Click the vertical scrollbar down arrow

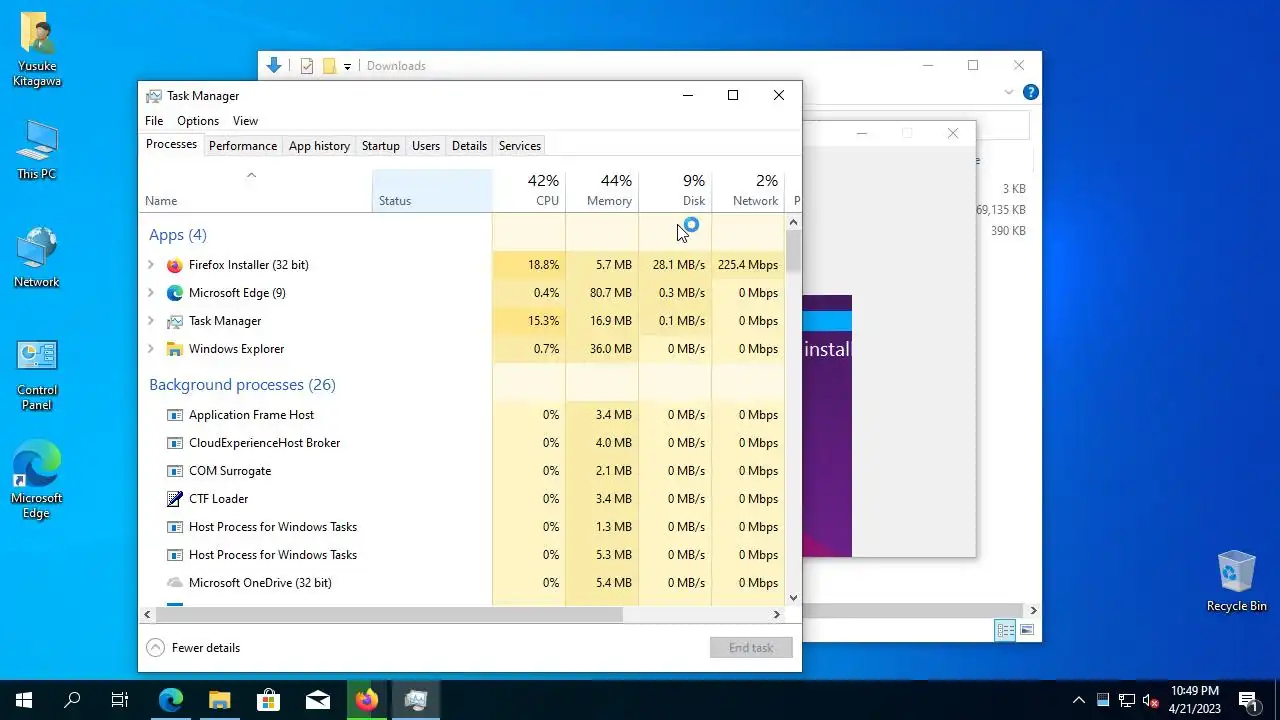pyautogui.click(x=794, y=598)
